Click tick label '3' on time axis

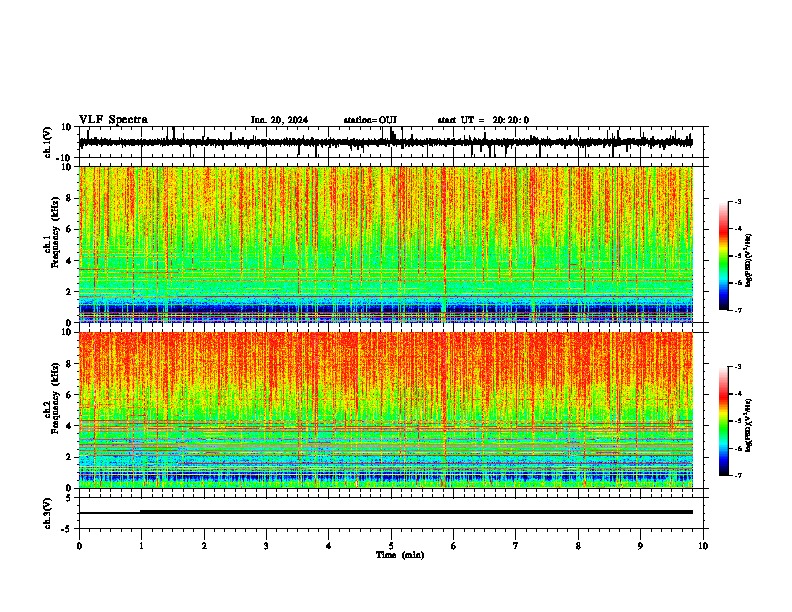[x=266, y=546]
